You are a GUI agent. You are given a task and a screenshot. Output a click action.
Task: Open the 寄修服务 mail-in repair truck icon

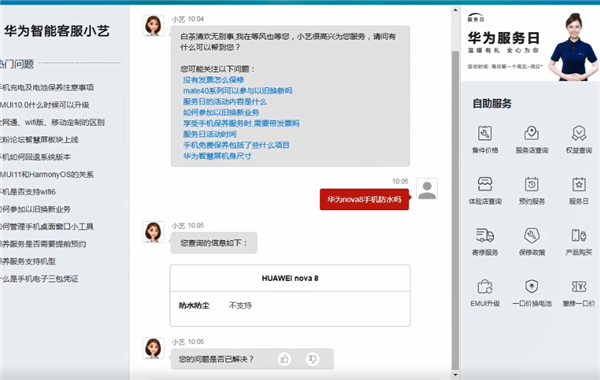pos(485,235)
